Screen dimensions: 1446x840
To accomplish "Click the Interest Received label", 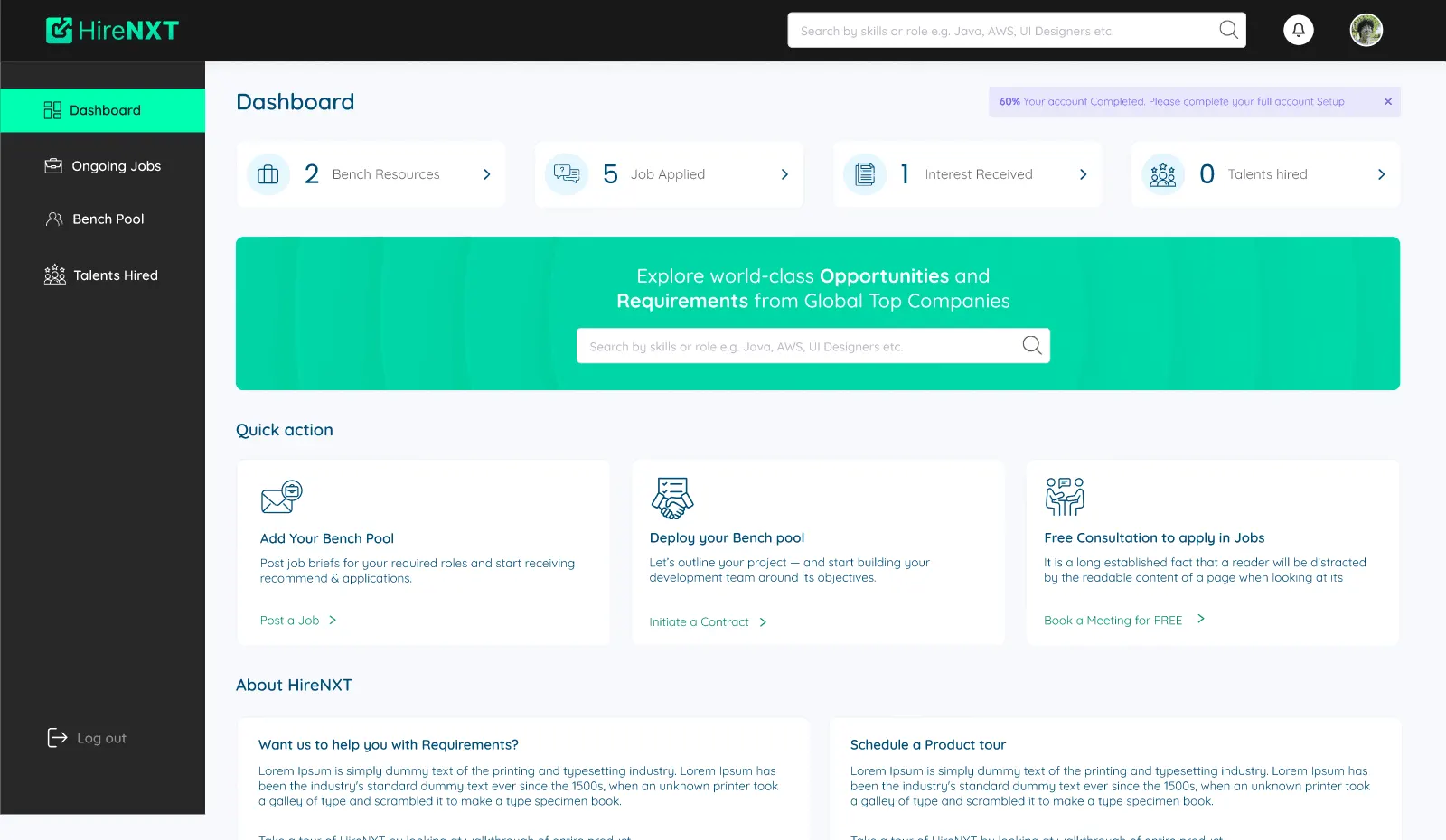I will [x=979, y=174].
